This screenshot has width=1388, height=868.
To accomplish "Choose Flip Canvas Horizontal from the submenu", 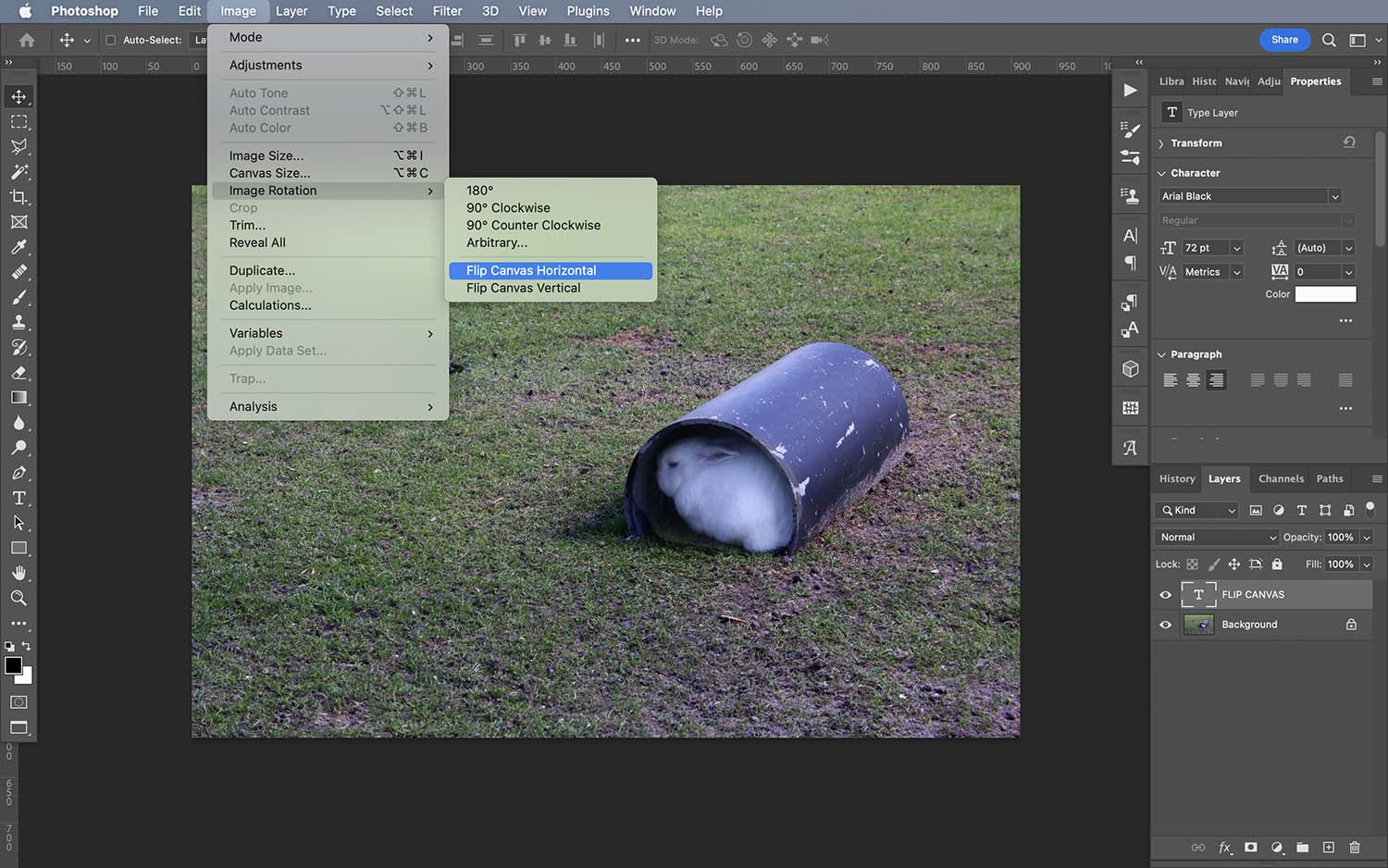I will click(x=532, y=270).
